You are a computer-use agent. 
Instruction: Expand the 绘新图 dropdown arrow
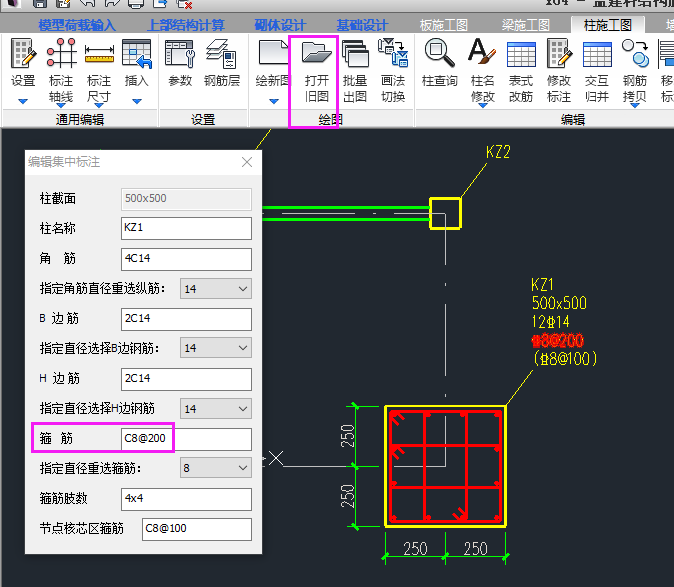[x=274, y=101]
